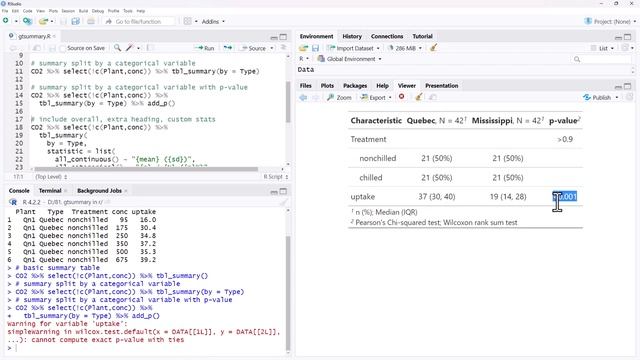This screenshot has height=360, width=640.
Task: Toggle the Source on Save checkbox
Action: click(x=62, y=48)
